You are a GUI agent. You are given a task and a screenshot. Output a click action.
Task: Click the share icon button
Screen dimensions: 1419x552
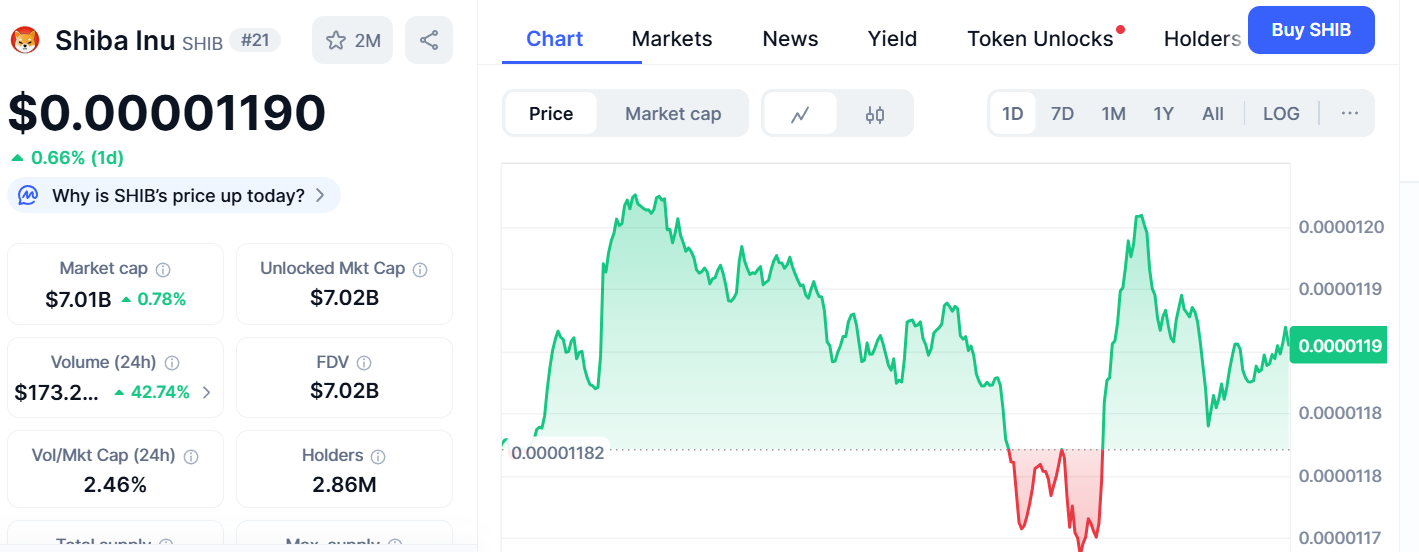pyautogui.click(x=429, y=40)
